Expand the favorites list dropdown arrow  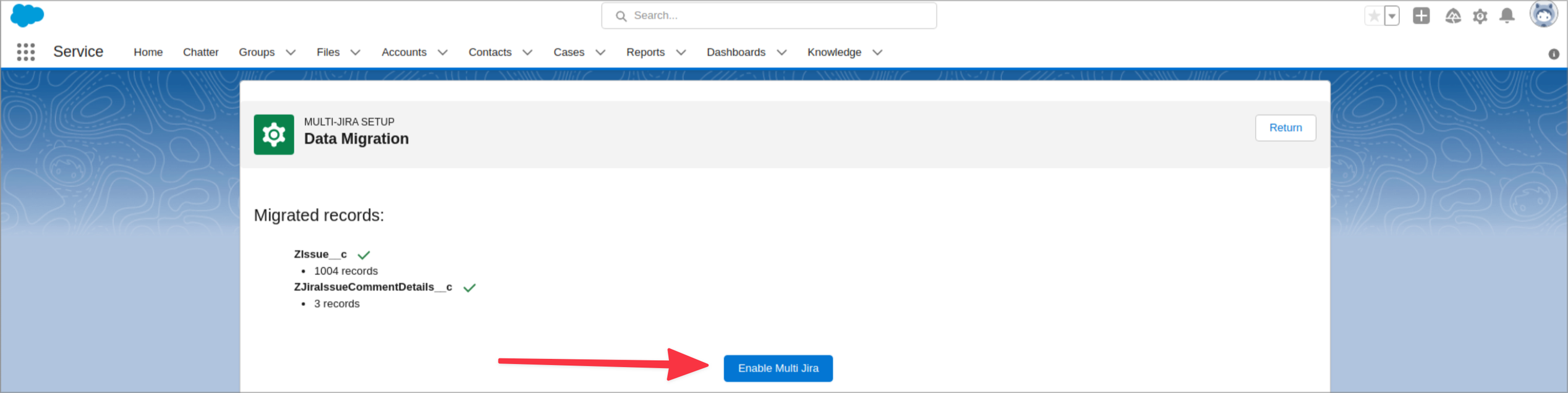tap(1392, 16)
